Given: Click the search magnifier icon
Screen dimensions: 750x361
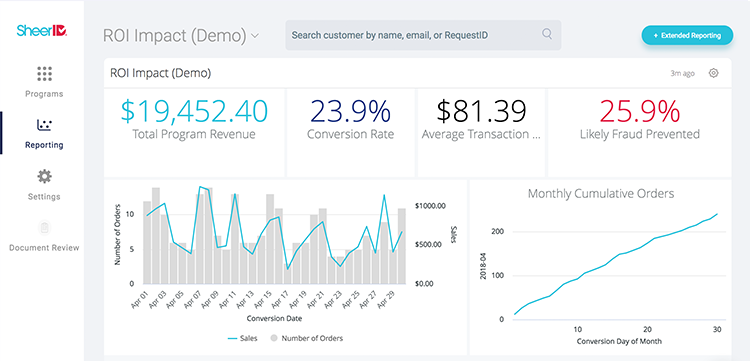Looking at the screenshot, I should click(x=547, y=34).
